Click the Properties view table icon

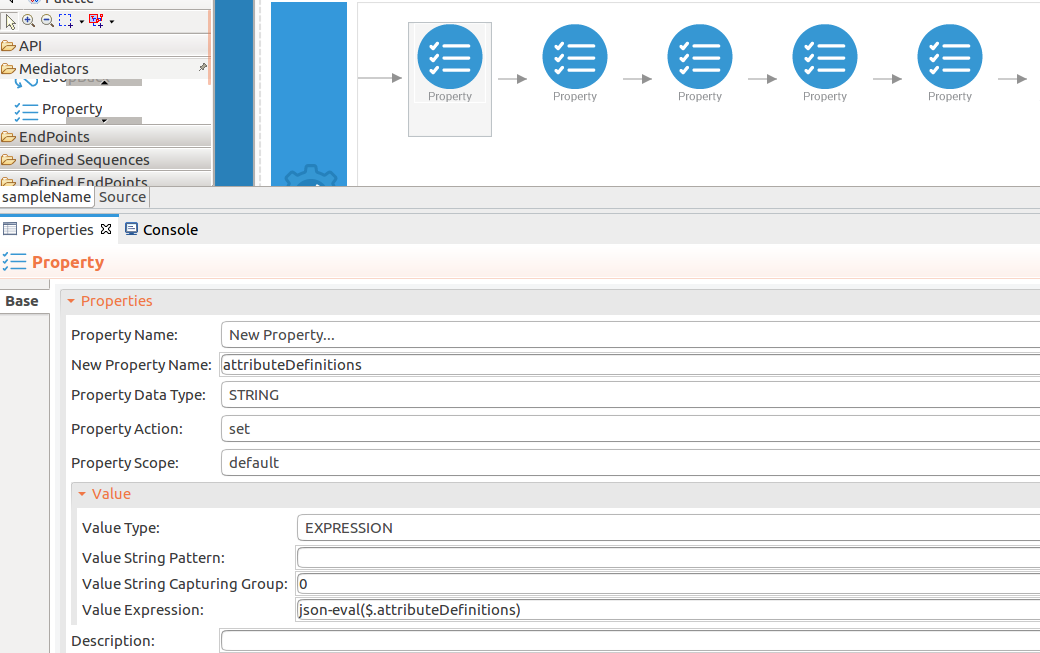(x=9, y=229)
